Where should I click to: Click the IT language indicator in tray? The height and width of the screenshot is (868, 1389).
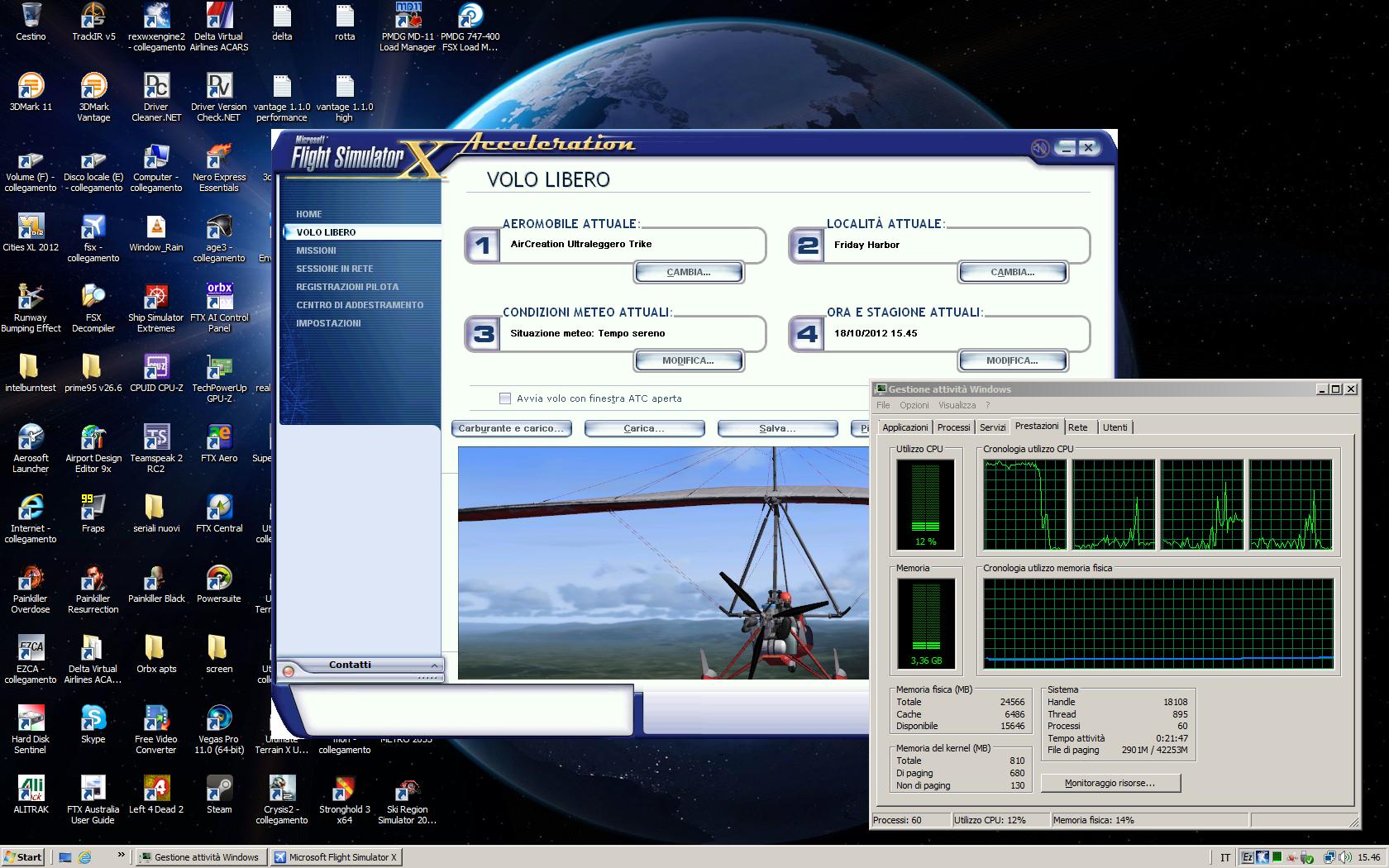[1225, 857]
